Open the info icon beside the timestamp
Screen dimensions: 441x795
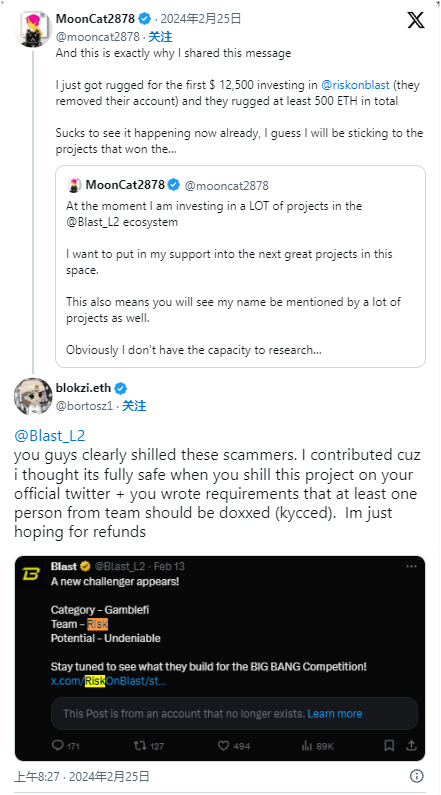pyautogui.click(x=416, y=776)
